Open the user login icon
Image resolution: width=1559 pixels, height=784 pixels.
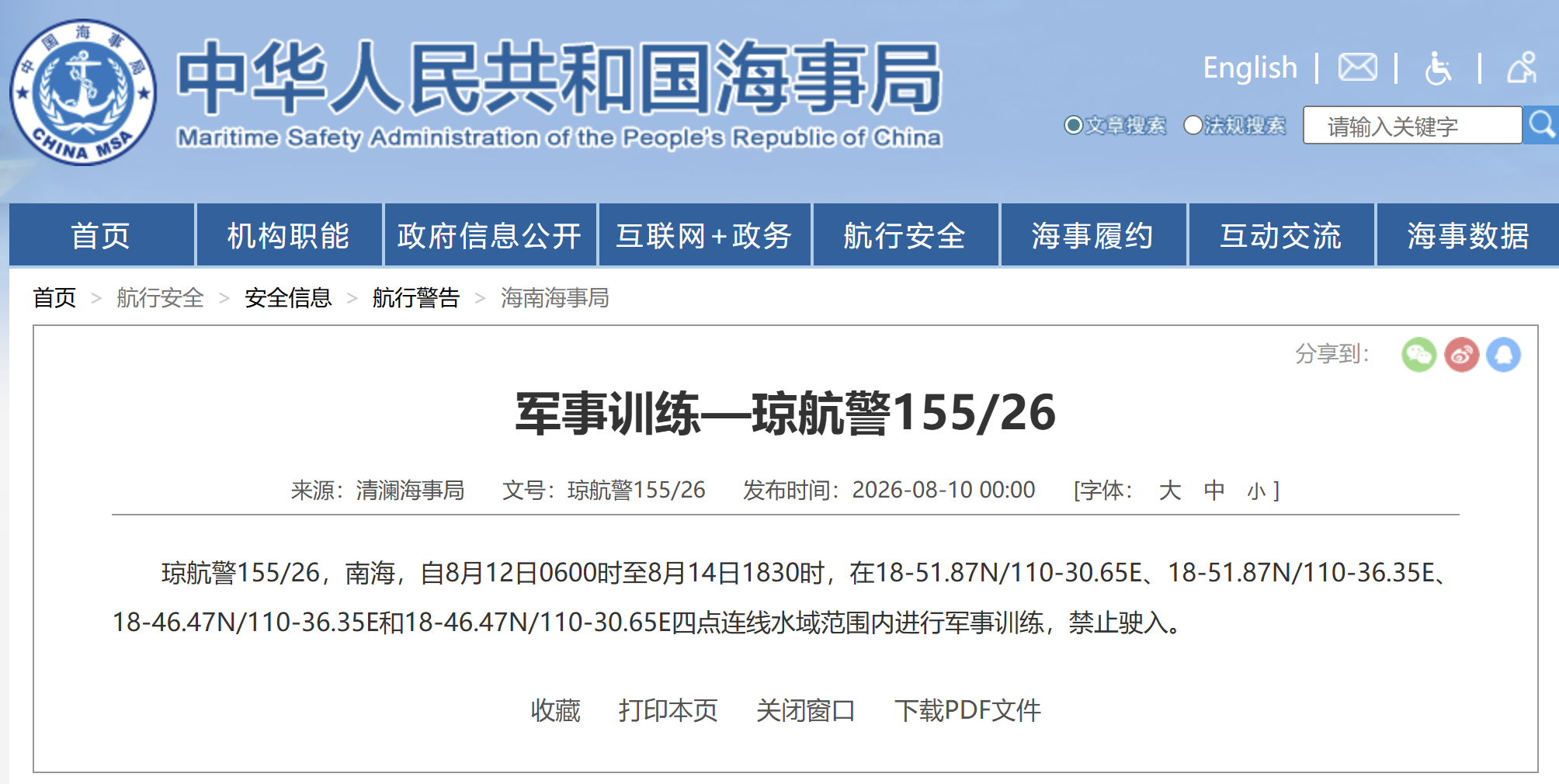tap(1522, 68)
